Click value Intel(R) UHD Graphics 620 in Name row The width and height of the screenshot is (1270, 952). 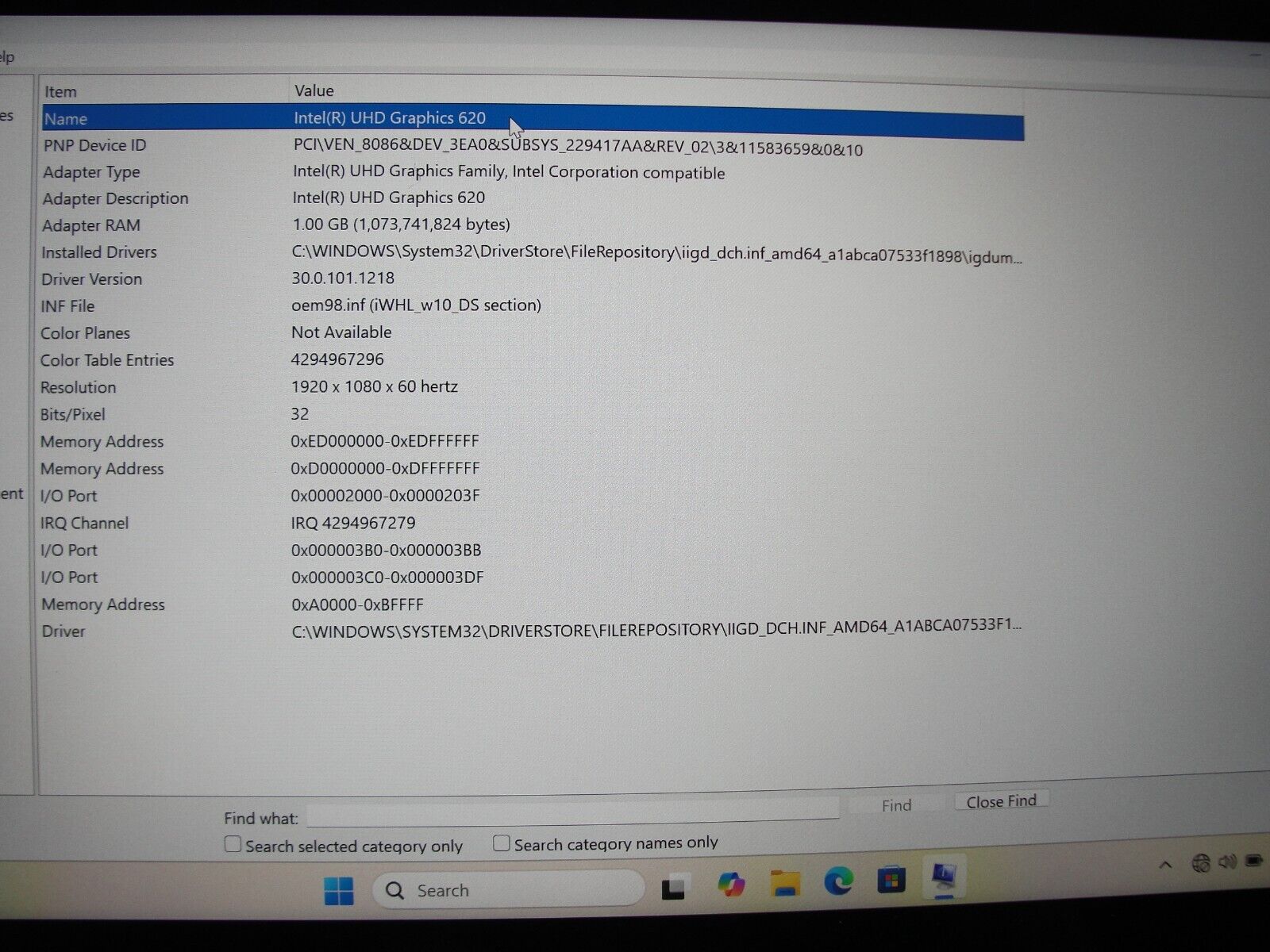pos(390,118)
